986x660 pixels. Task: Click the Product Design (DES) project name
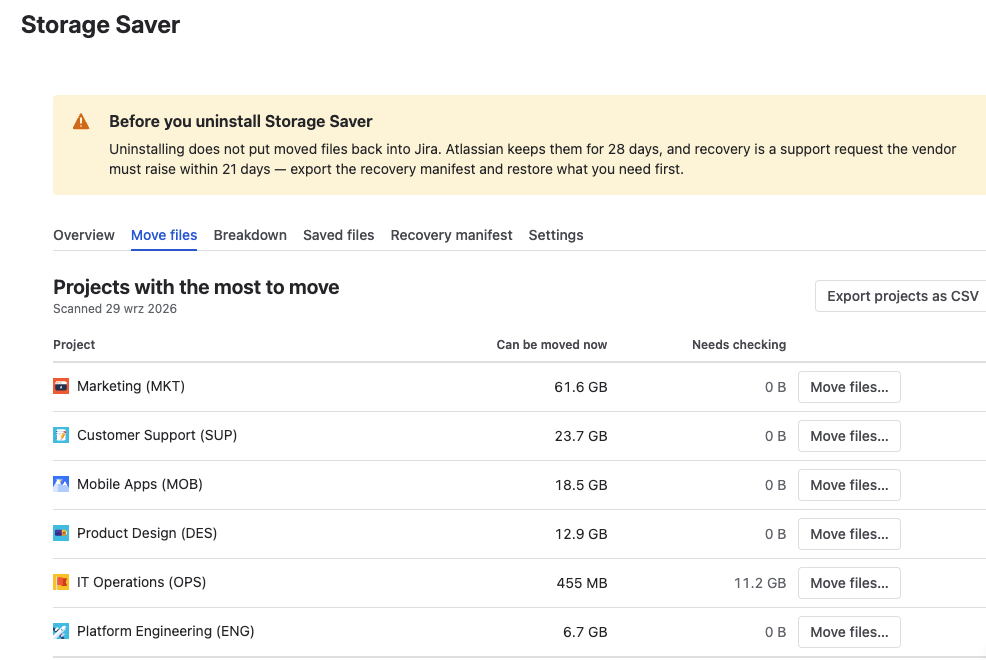coord(147,533)
